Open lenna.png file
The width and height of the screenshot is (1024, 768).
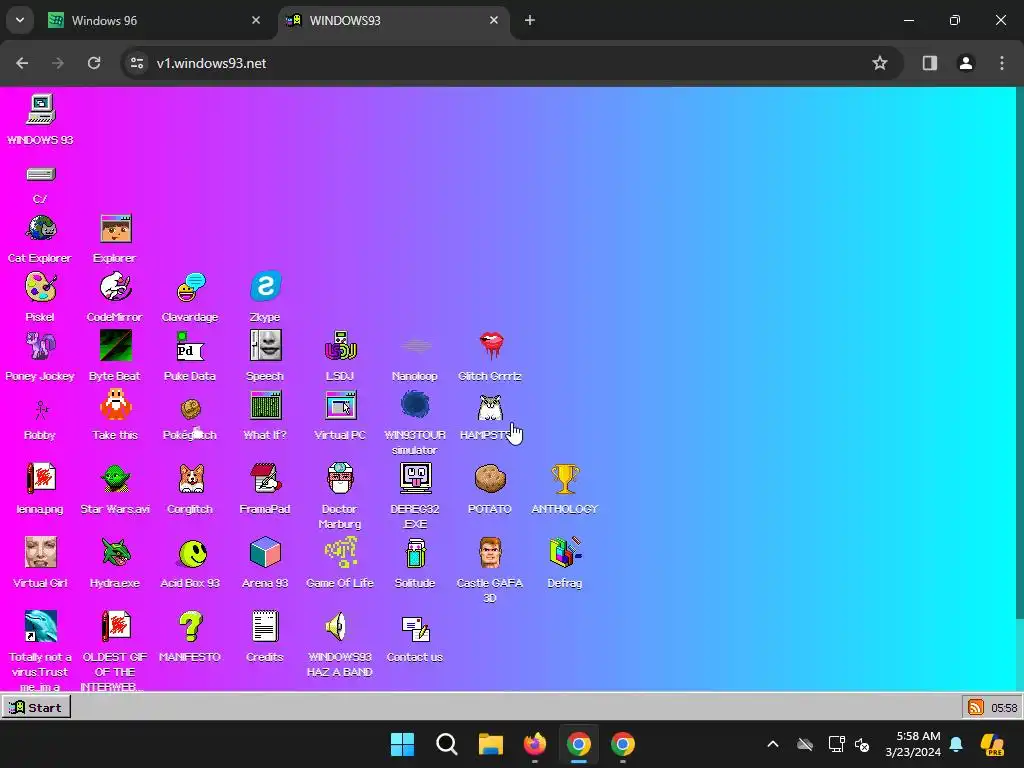pyautogui.click(x=40, y=479)
